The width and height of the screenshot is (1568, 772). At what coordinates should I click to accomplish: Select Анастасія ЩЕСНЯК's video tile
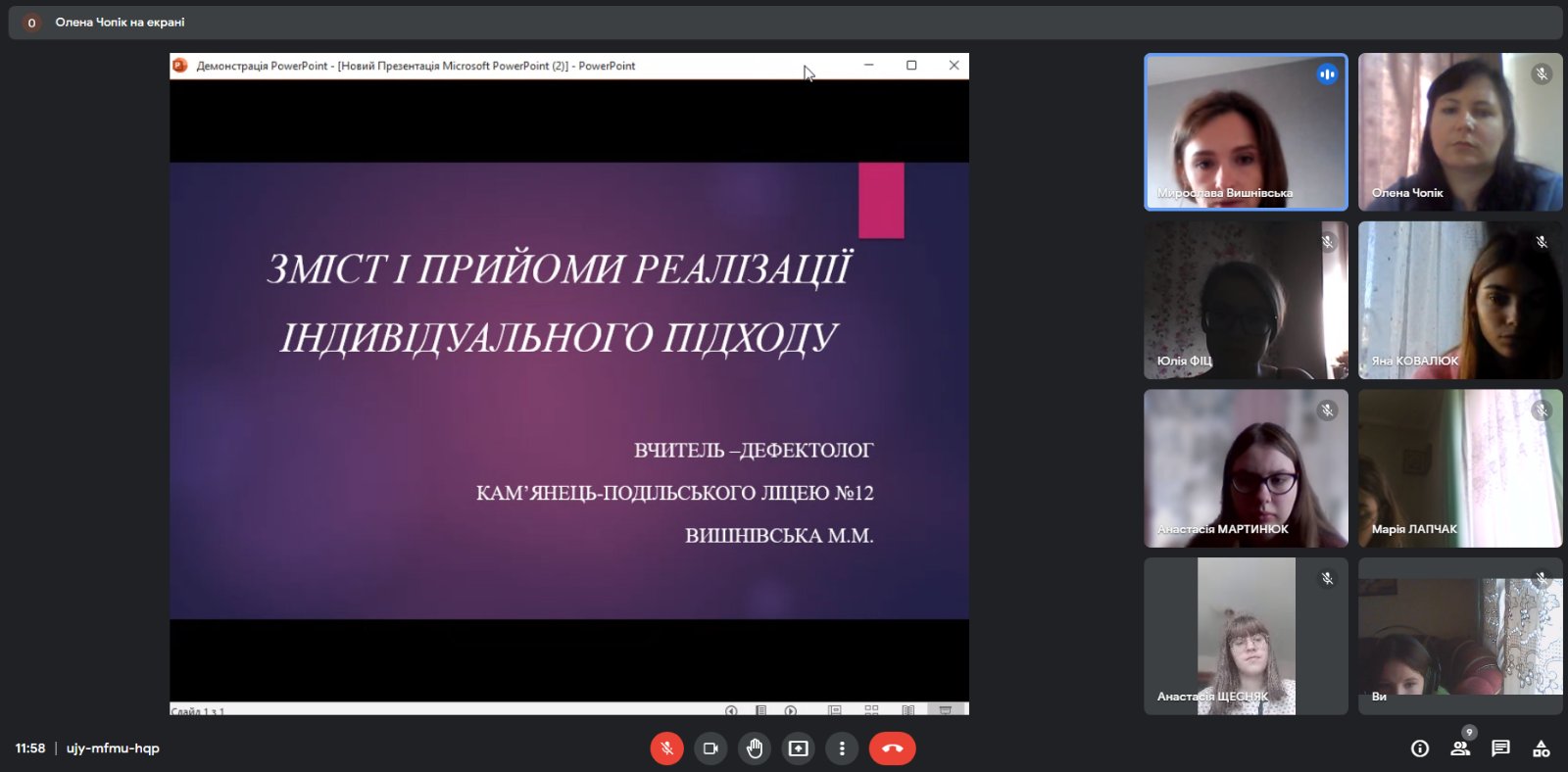[1246, 636]
